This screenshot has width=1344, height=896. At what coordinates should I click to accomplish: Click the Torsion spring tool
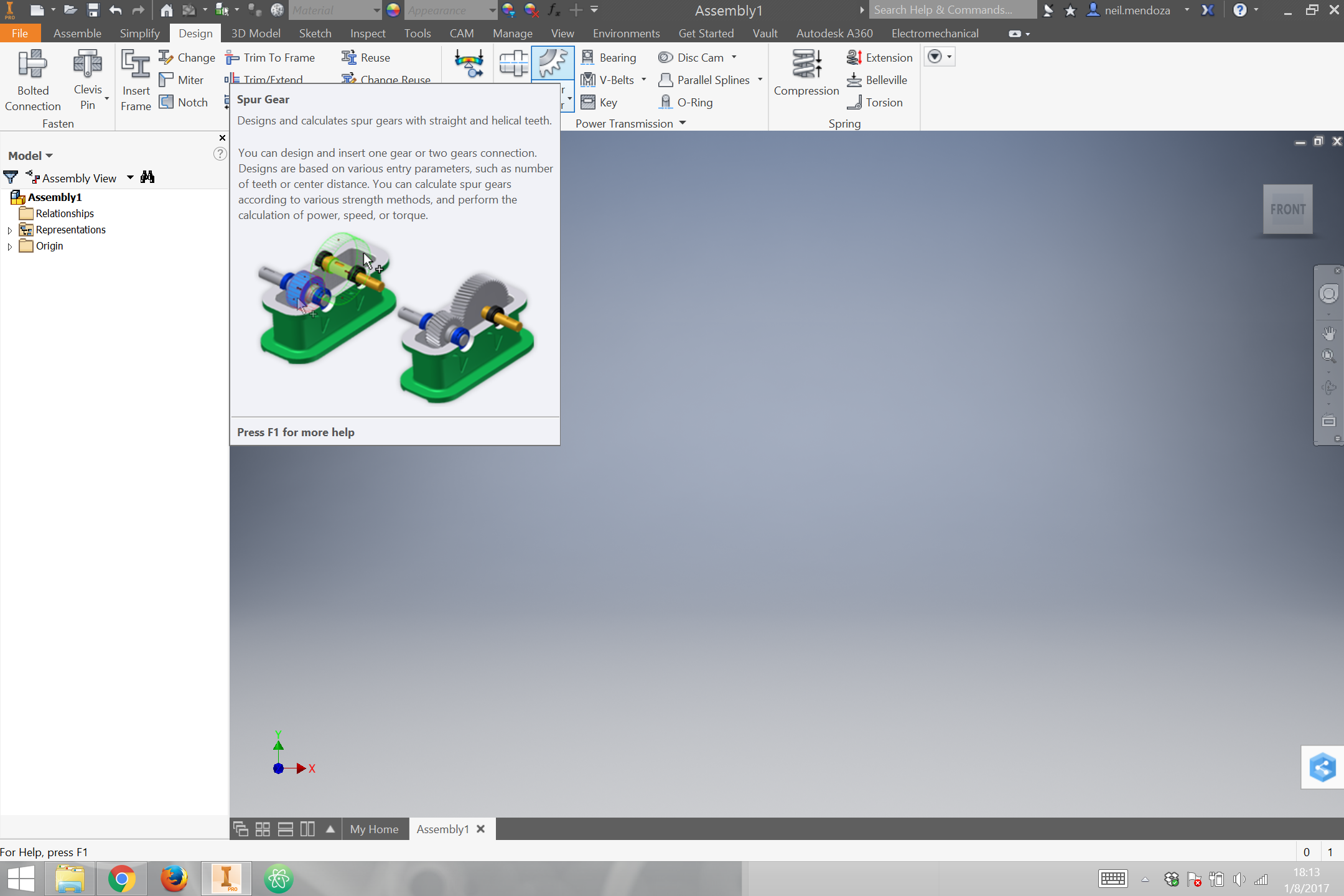click(x=874, y=102)
